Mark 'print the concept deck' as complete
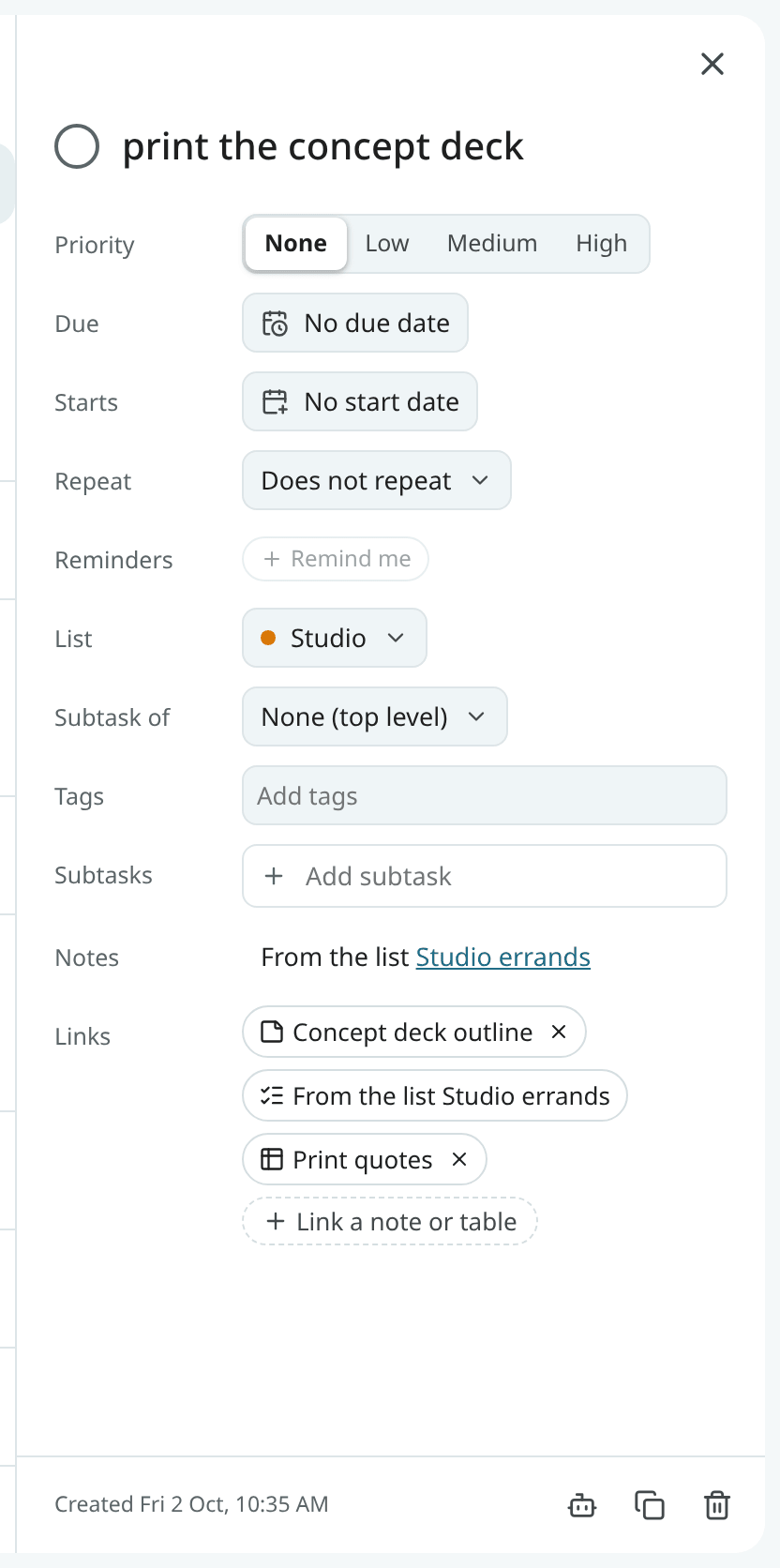 [77, 146]
